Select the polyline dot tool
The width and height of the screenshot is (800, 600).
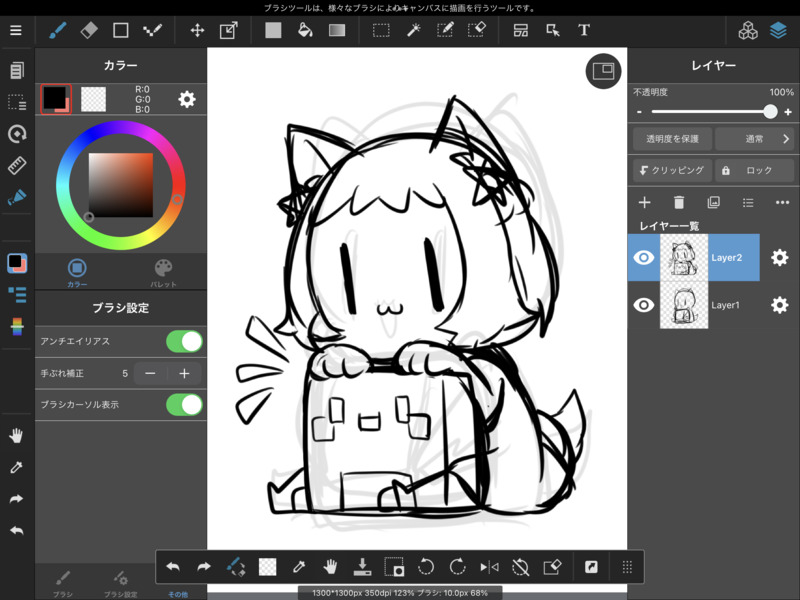click(152, 31)
